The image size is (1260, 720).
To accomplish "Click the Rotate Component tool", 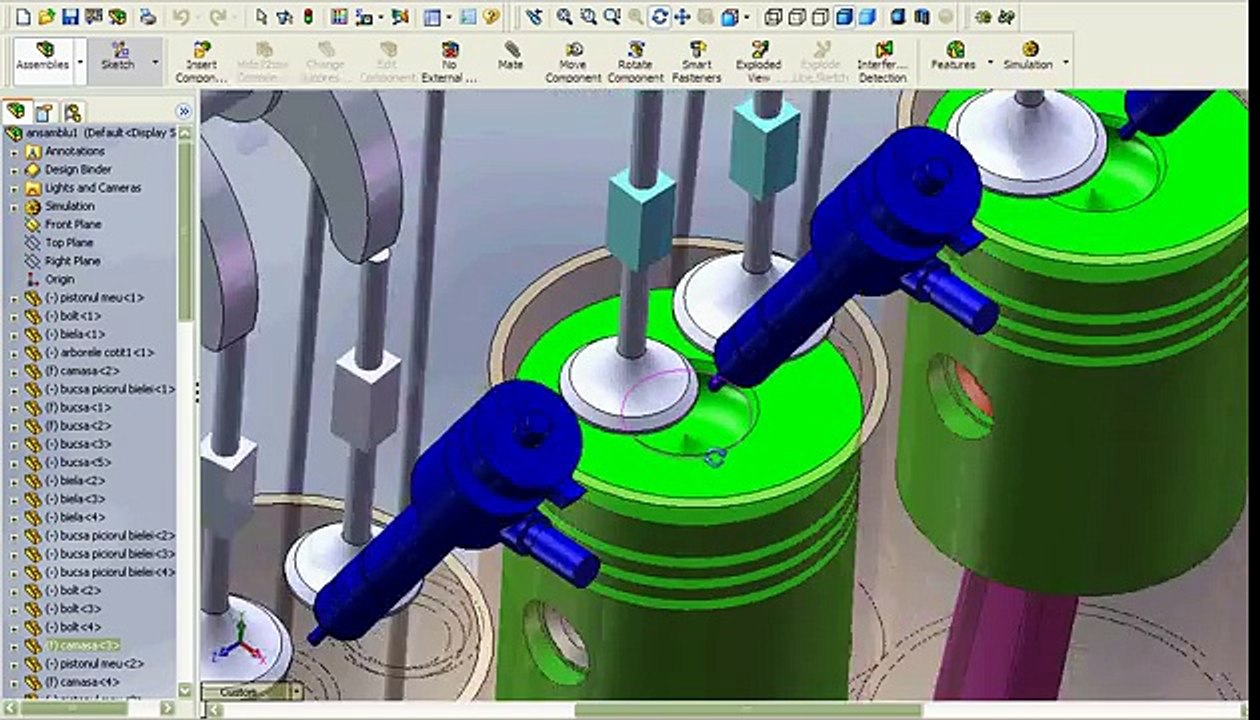I will (x=635, y=62).
